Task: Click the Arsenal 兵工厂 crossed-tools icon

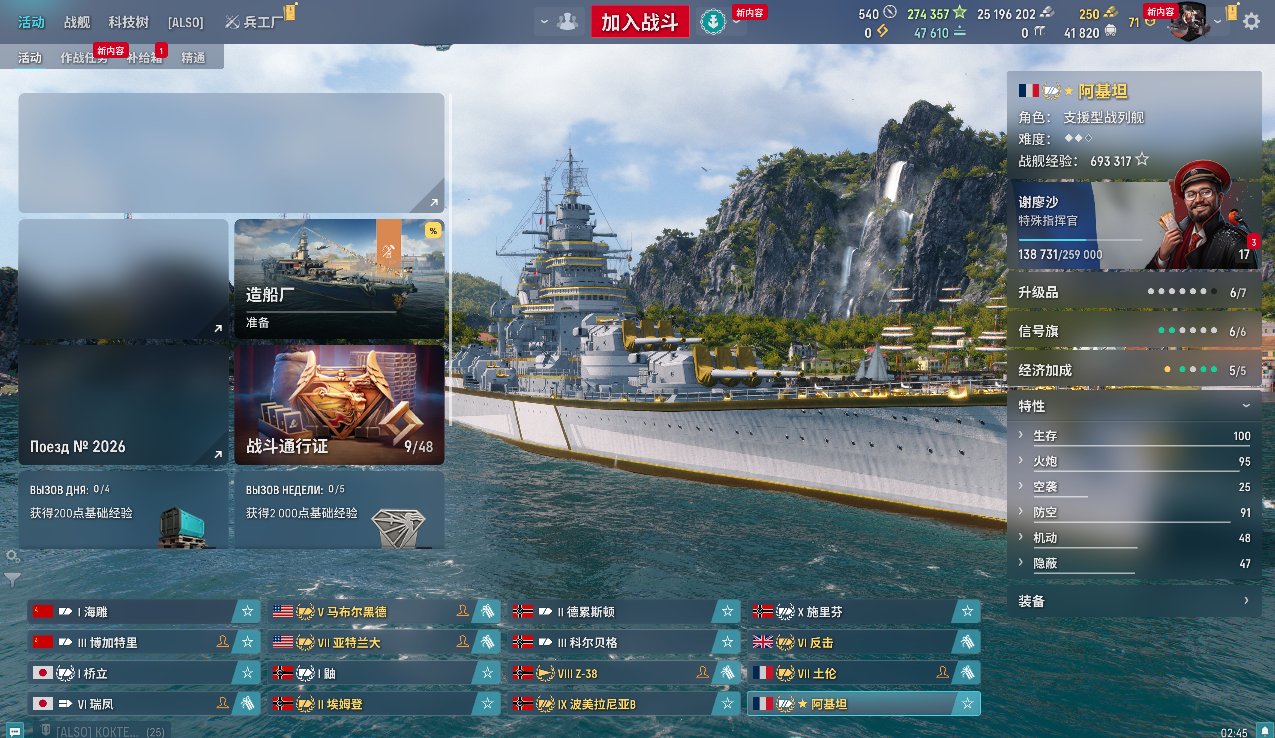Action: (x=234, y=21)
